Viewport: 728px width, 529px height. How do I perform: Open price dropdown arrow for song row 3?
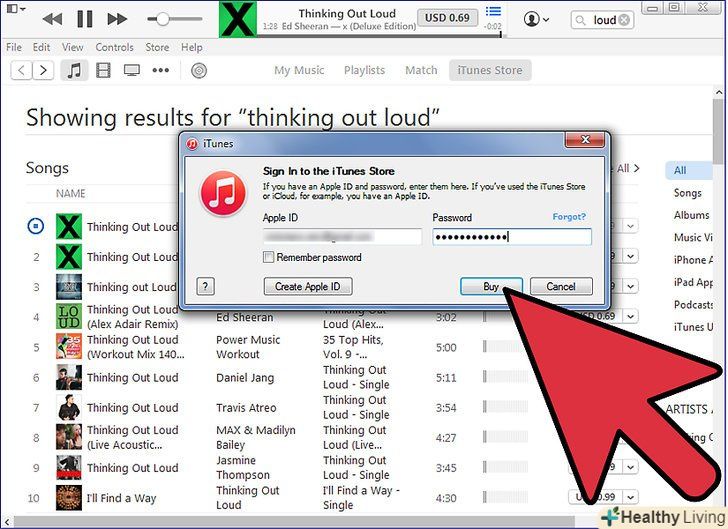point(630,286)
